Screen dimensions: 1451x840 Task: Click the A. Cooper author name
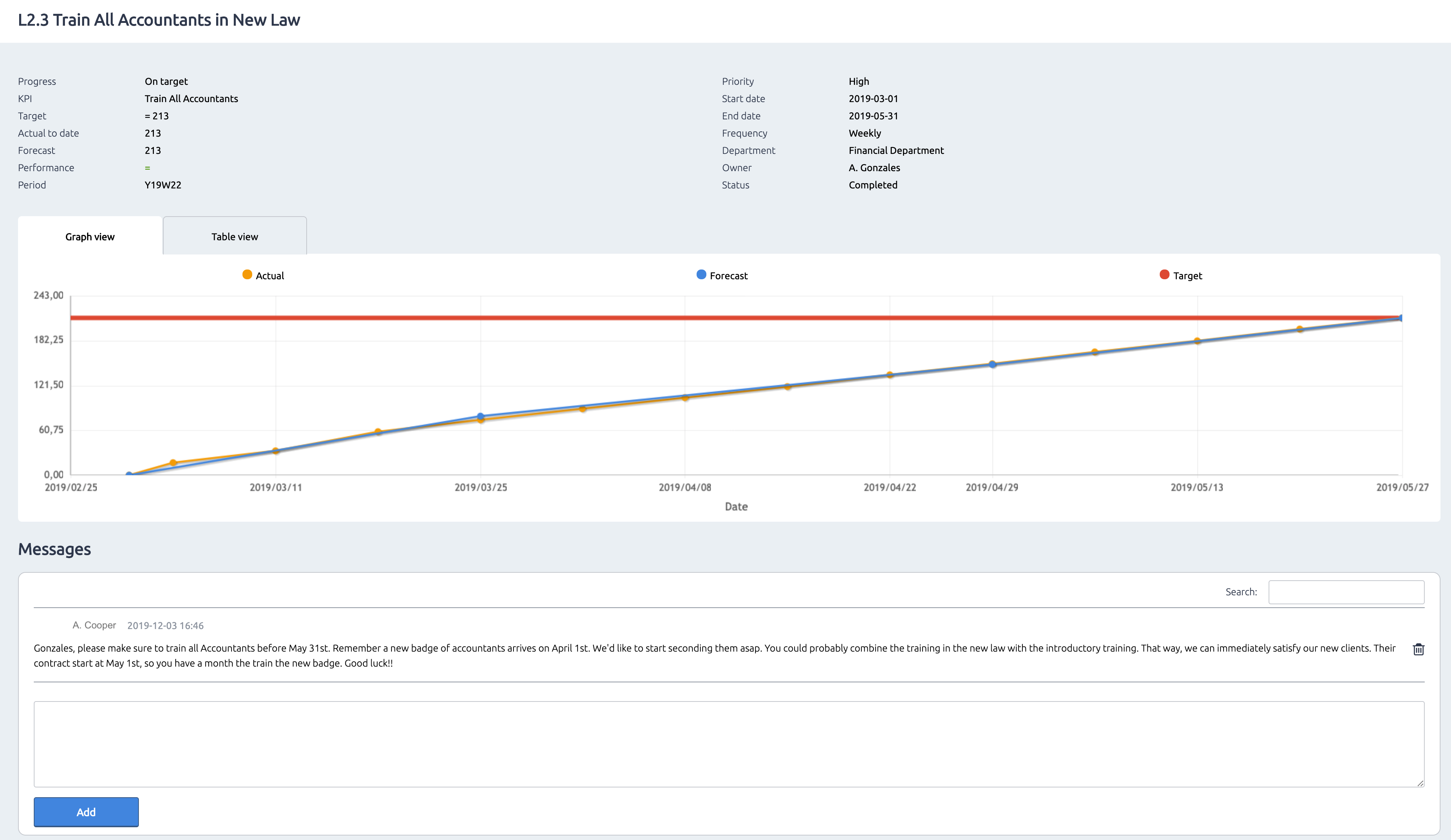[95, 625]
